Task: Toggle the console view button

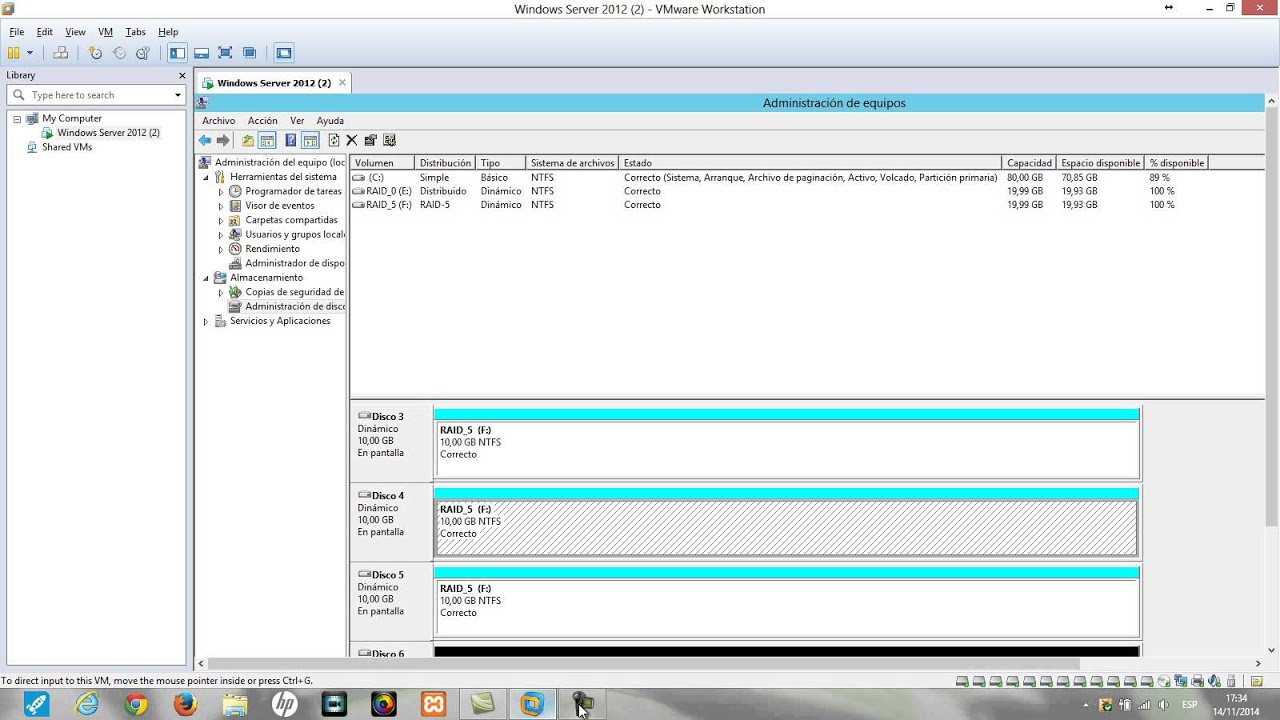Action: 283,53
